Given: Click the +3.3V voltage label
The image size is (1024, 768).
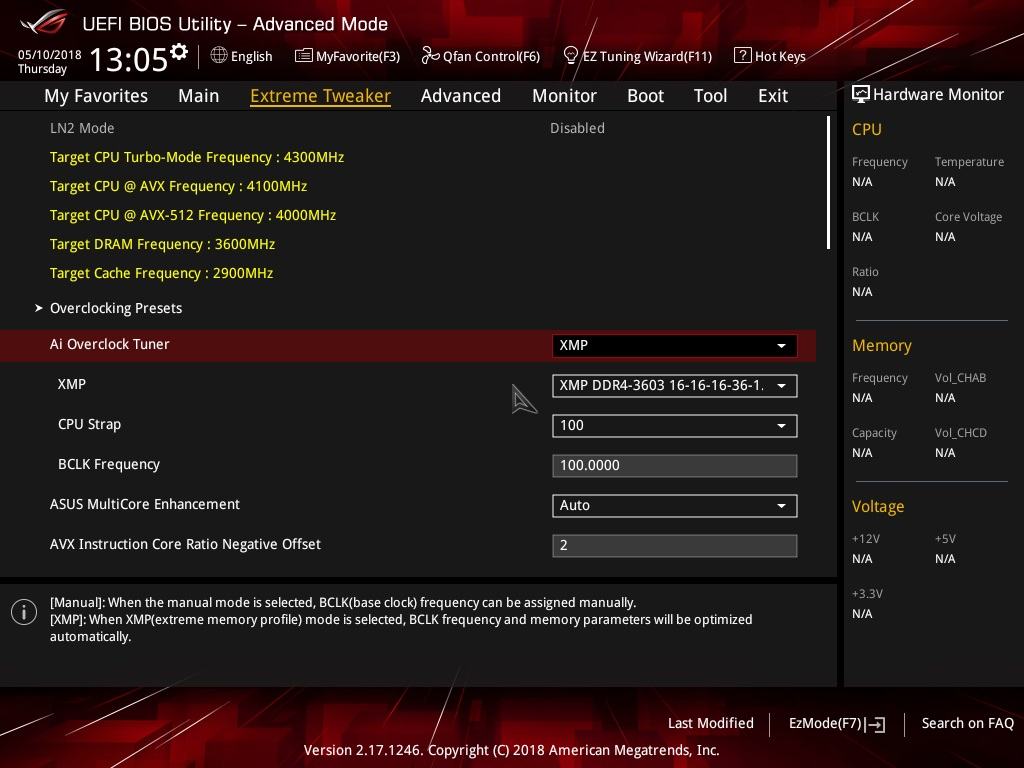Looking at the screenshot, I should 867,594.
